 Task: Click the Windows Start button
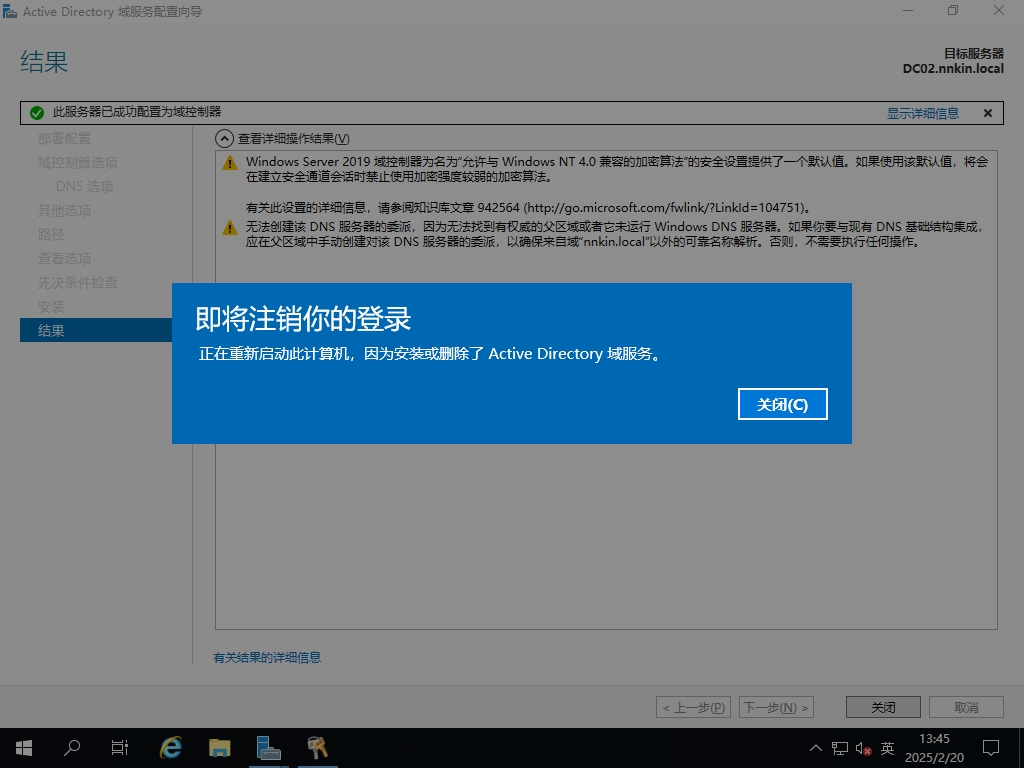[23, 747]
